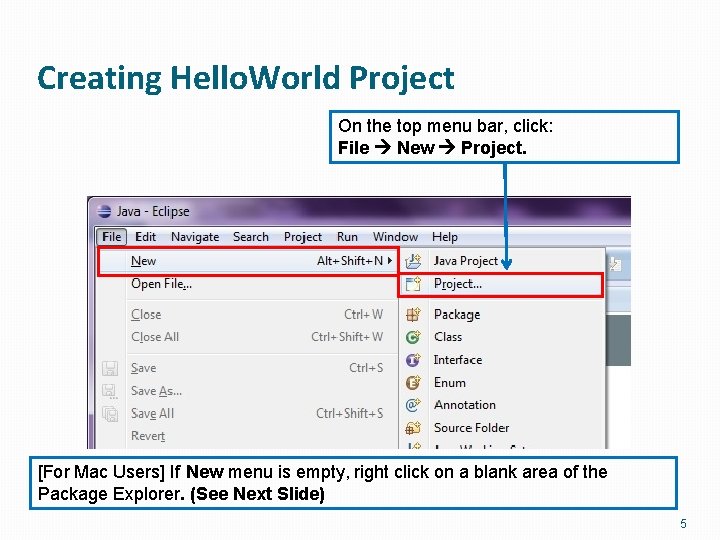Click the Project... wizard icon
Screen dimensions: 720x540
(413, 284)
